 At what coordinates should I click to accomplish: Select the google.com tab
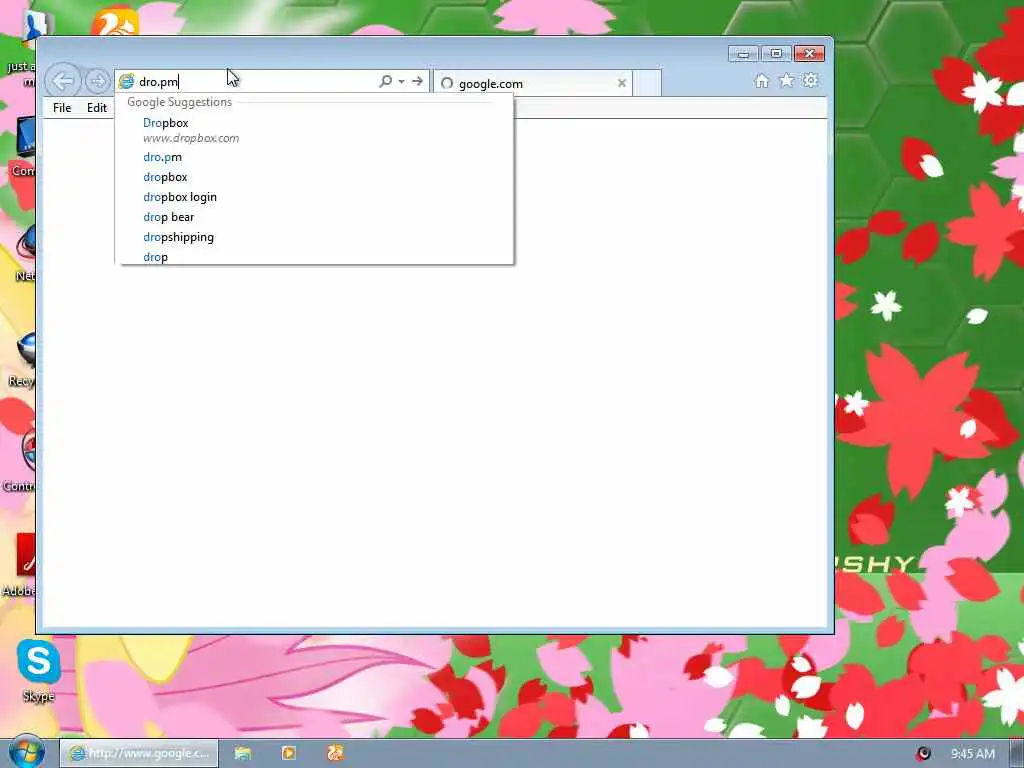coord(532,84)
